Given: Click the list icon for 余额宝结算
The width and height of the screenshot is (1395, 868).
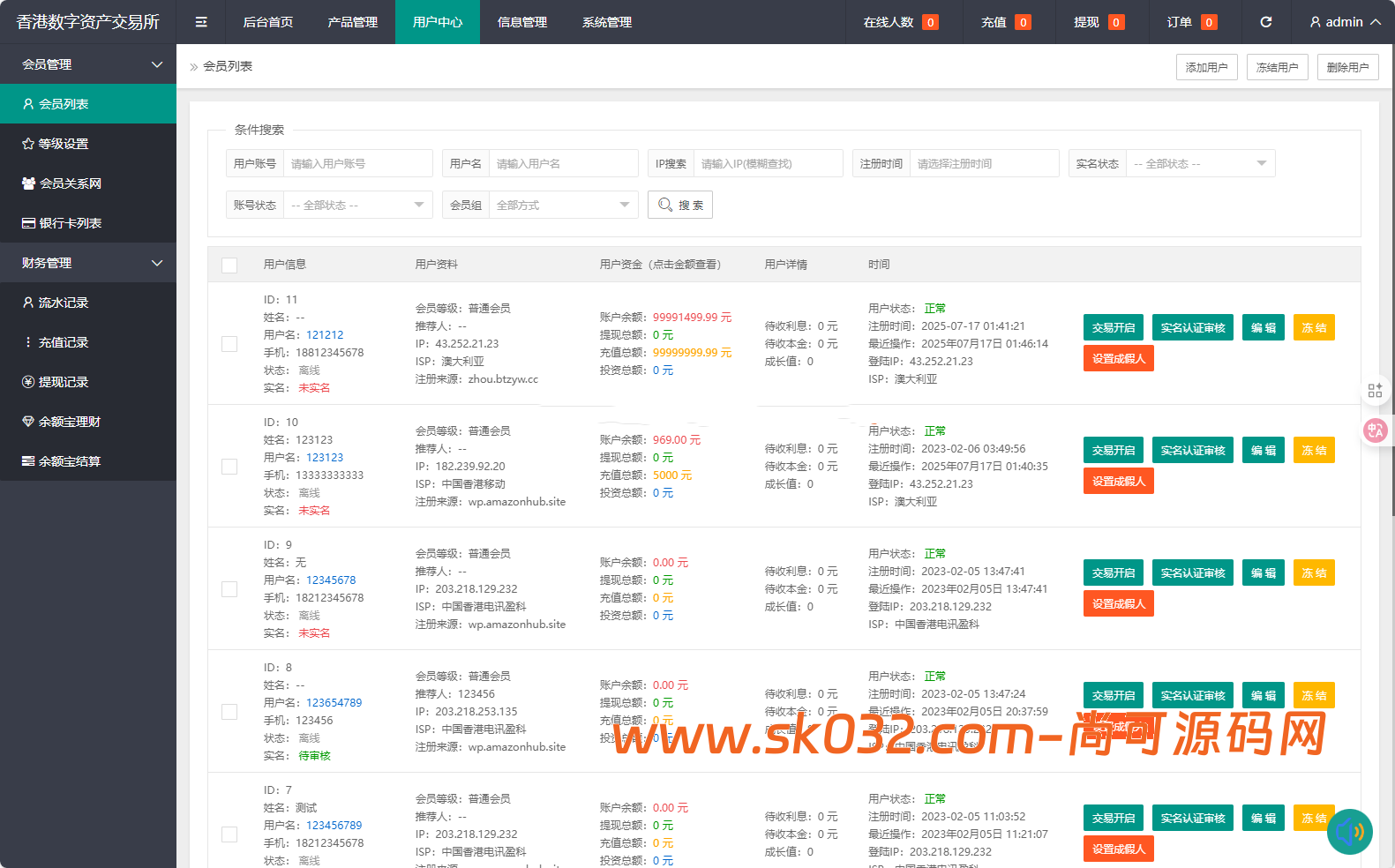Looking at the screenshot, I should click(28, 461).
